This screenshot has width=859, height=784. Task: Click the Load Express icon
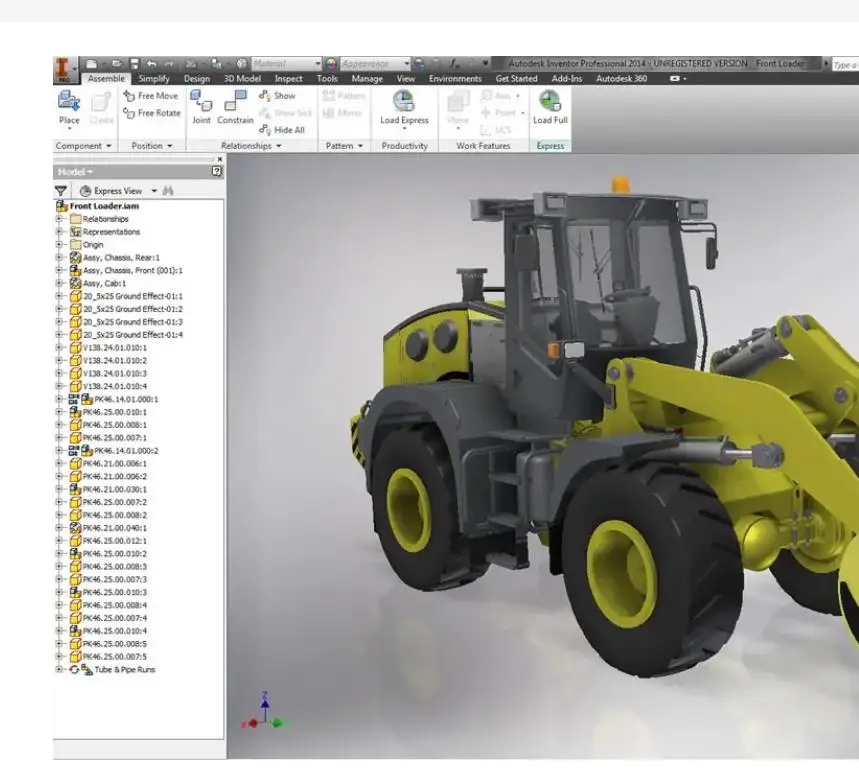pos(404,102)
